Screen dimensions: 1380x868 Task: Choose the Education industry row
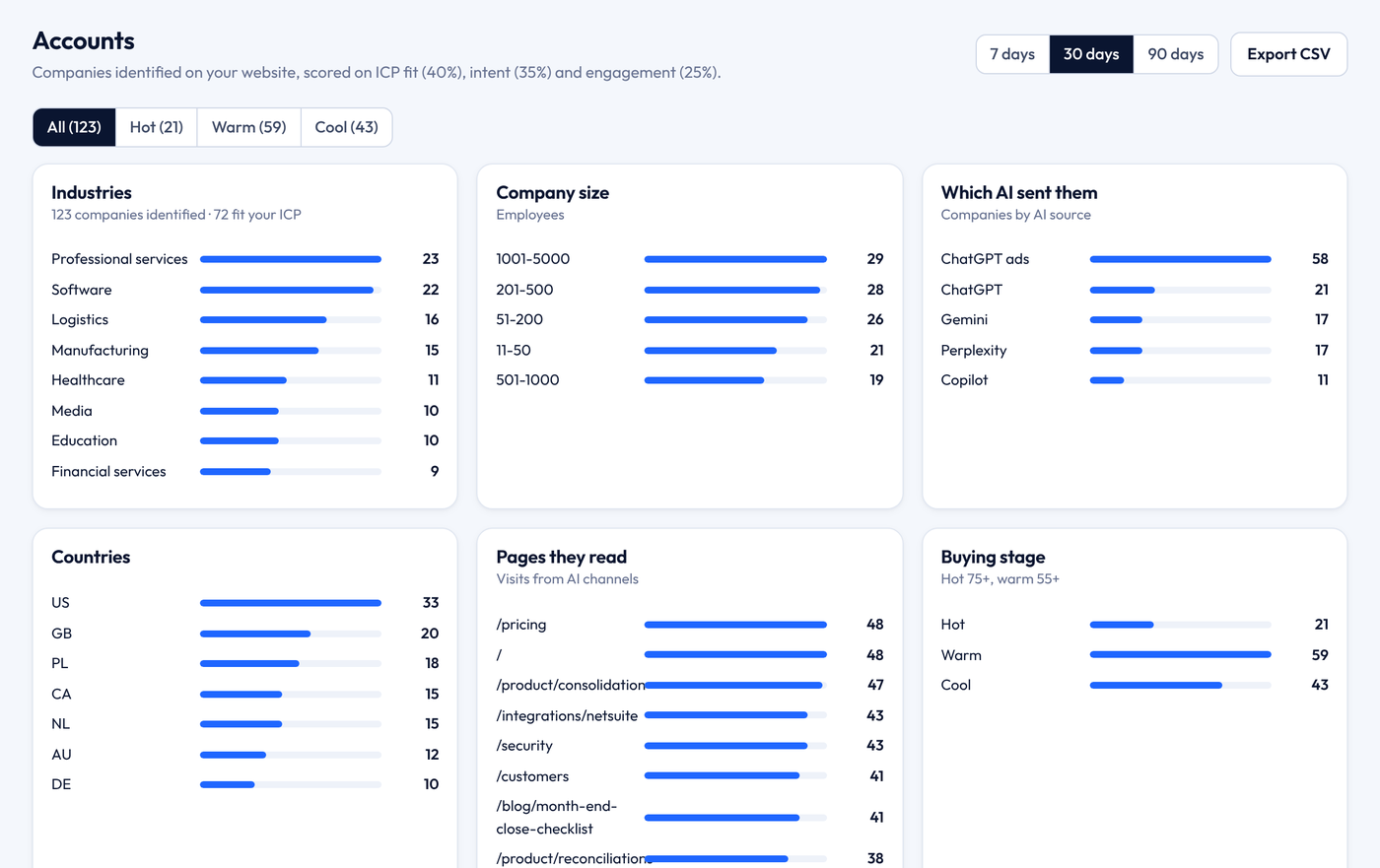pyautogui.click(x=244, y=440)
